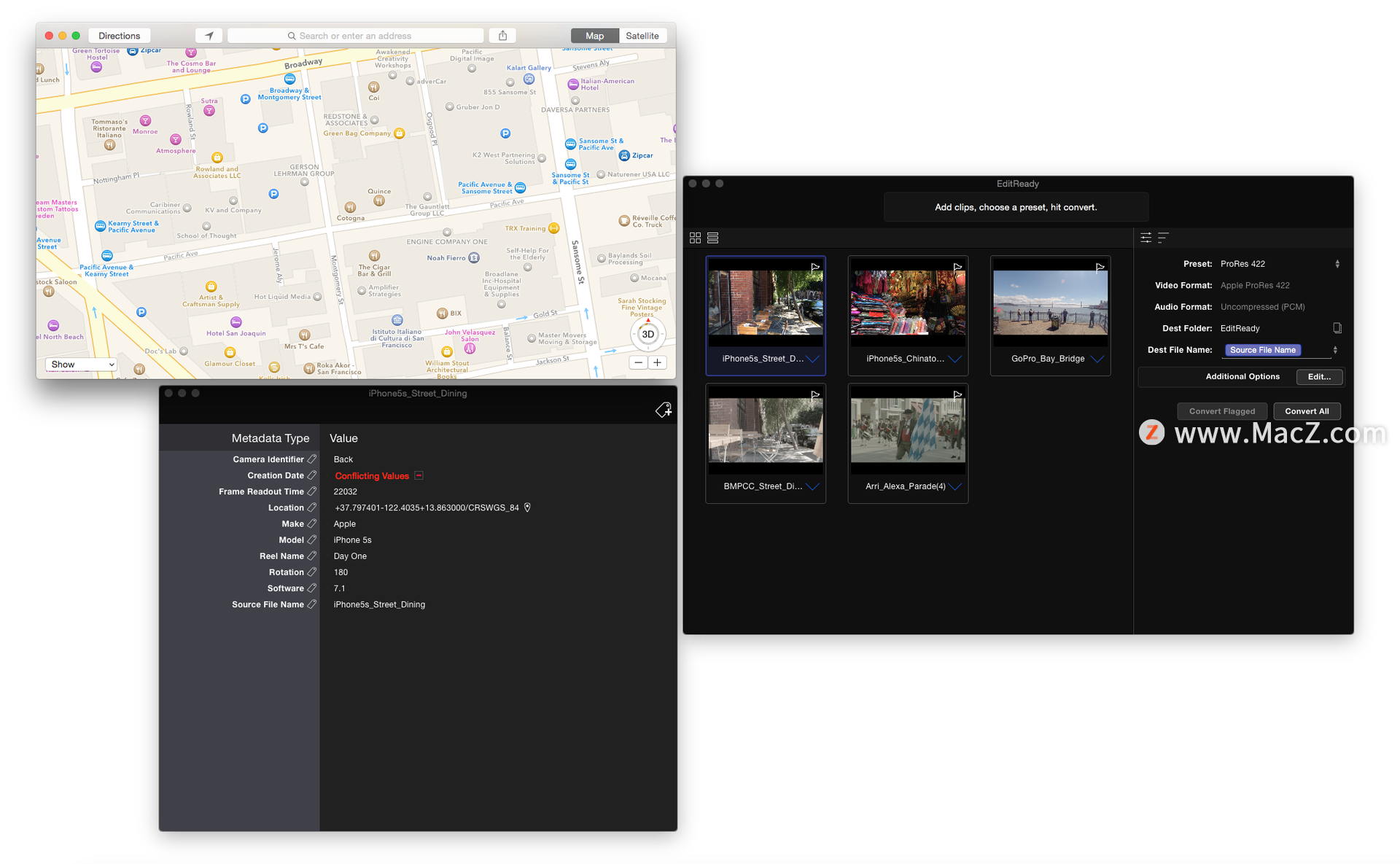Toggle flag on GoPro_Bay_Bridge clip

point(1100,268)
